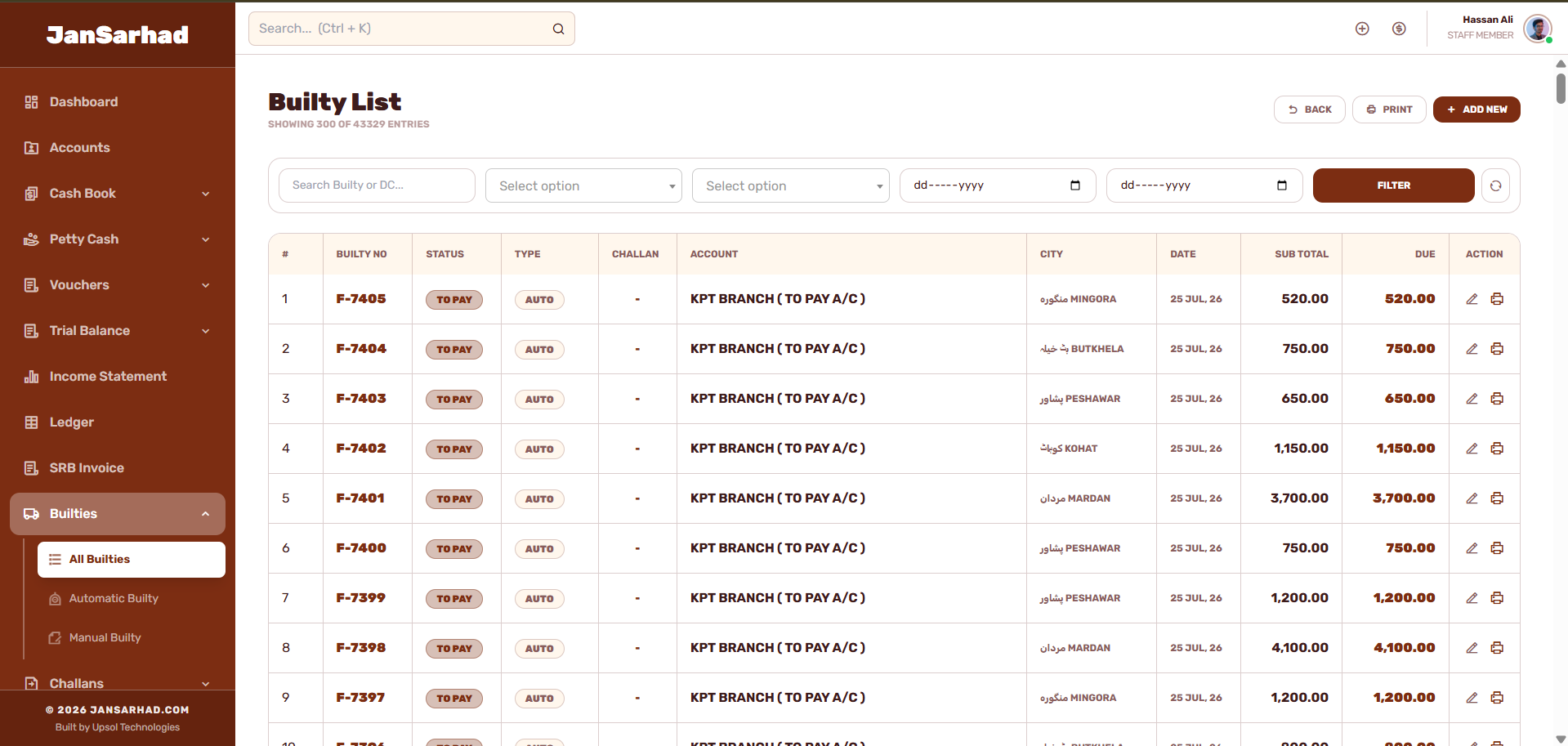
Task: Click the AUTO type badge for F-7399
Action: pos(539,599)
